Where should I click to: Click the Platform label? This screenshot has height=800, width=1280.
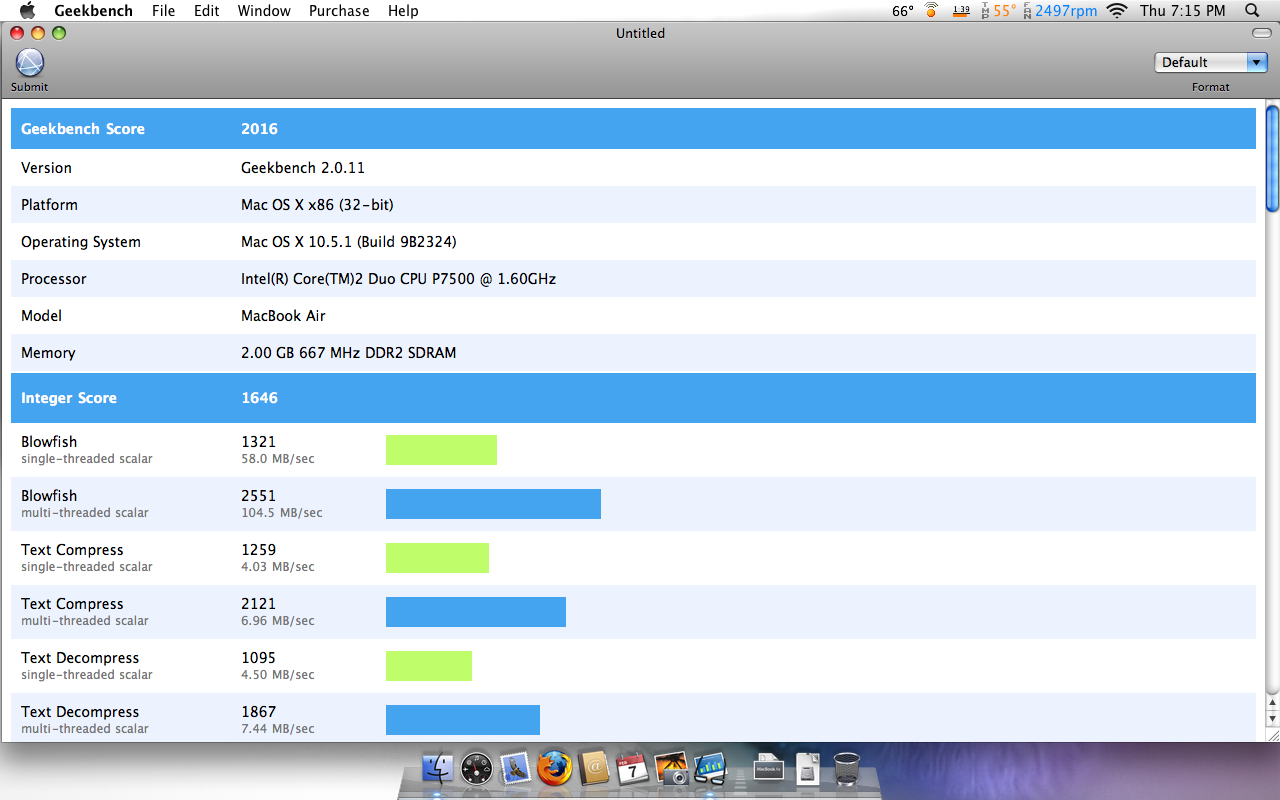49,205
